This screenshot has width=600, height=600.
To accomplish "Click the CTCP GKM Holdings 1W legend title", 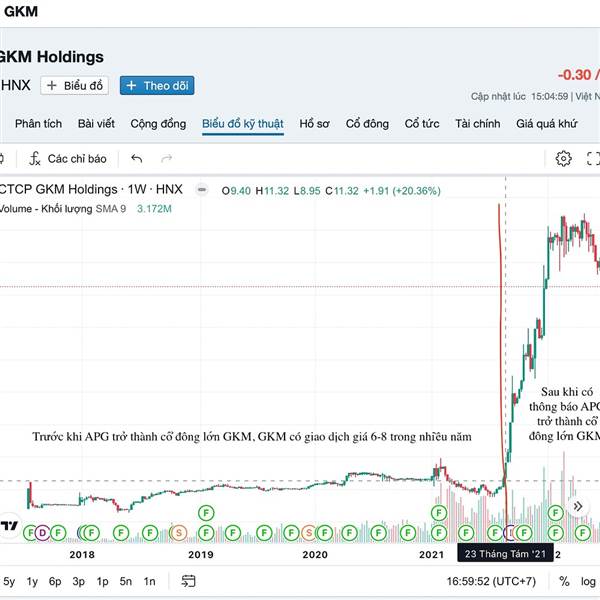I will (91, 189).
